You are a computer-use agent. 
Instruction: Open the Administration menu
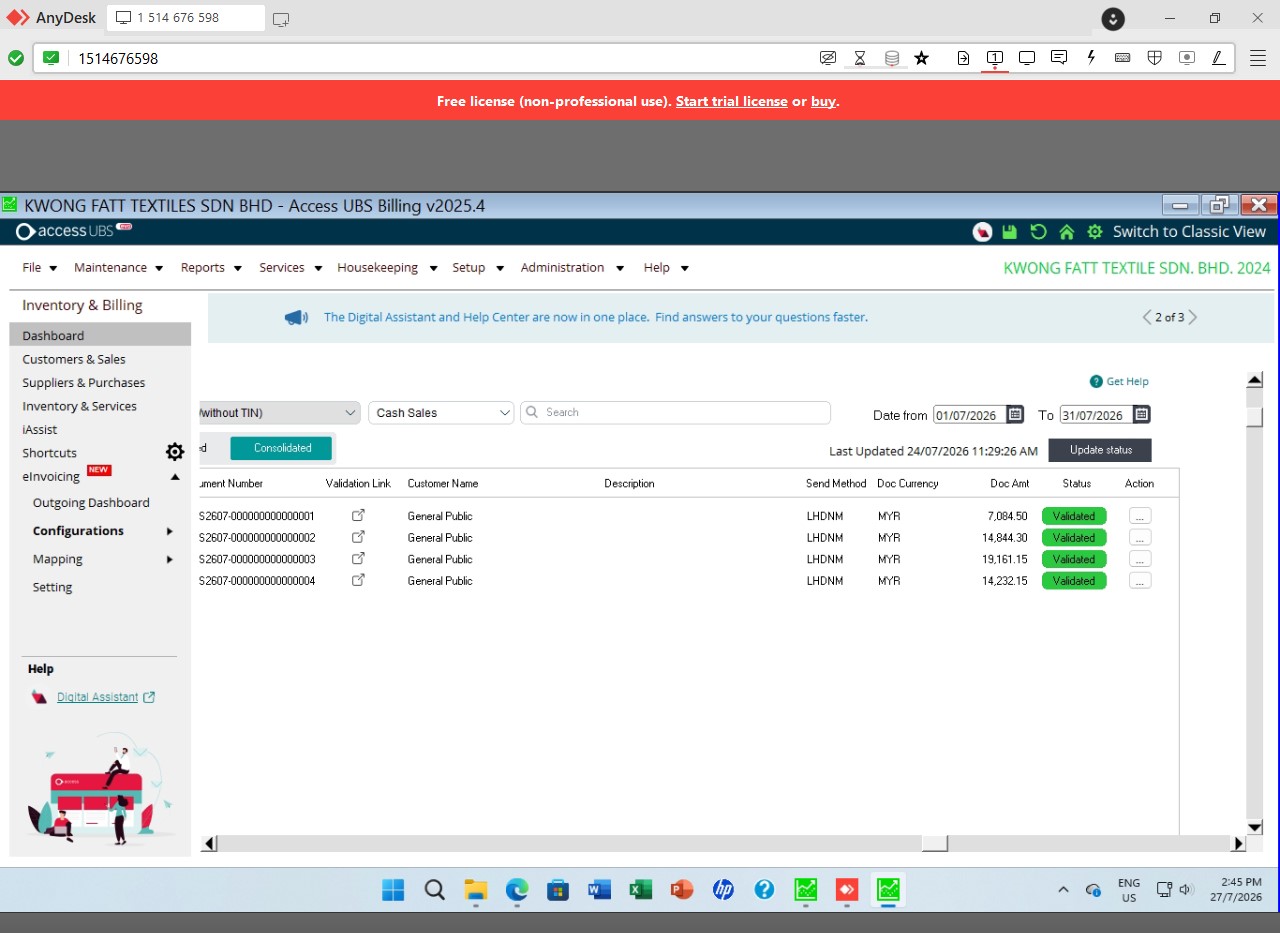click(572, 268)
